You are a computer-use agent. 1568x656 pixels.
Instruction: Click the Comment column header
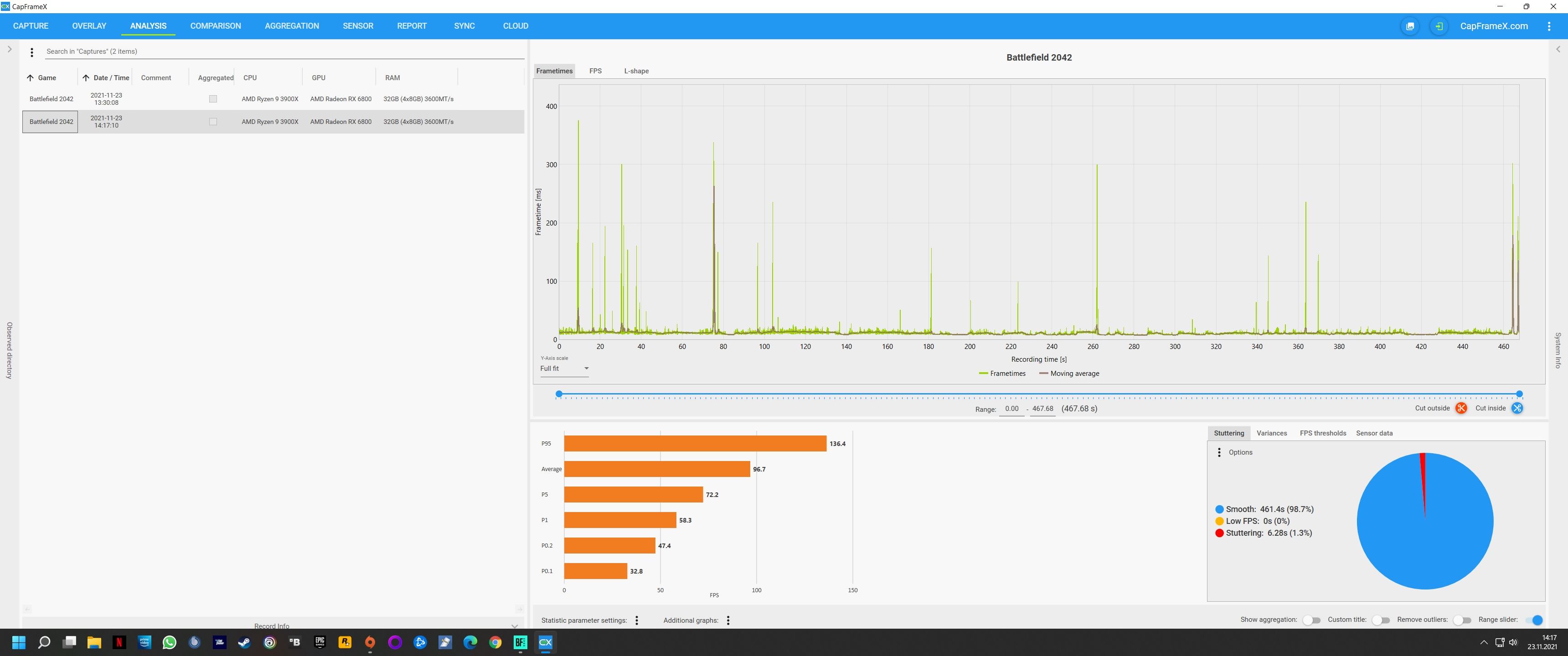pos(156,78)
